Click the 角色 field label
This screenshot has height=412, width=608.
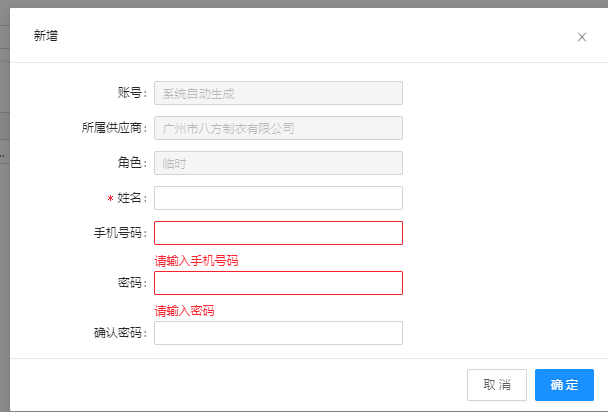point(131,163)
